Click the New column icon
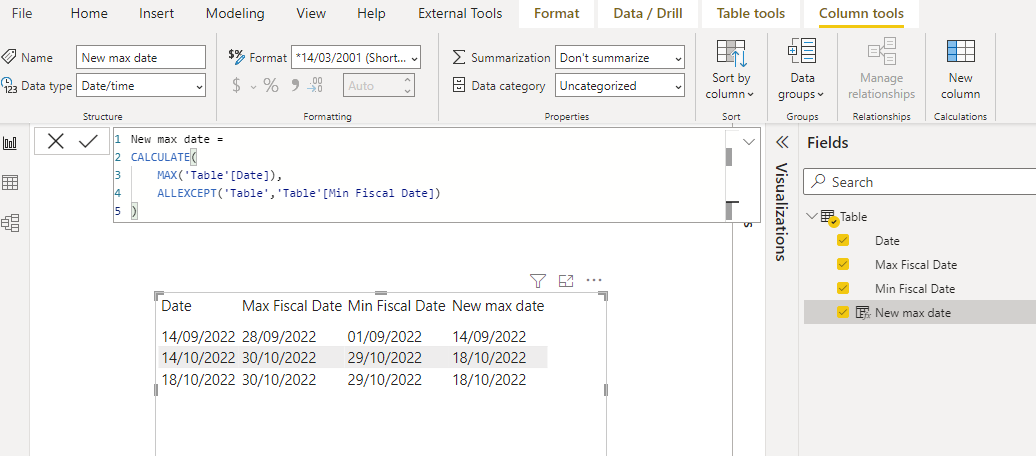The height and width of the screenshot is (456, 1036). point(961,52)
